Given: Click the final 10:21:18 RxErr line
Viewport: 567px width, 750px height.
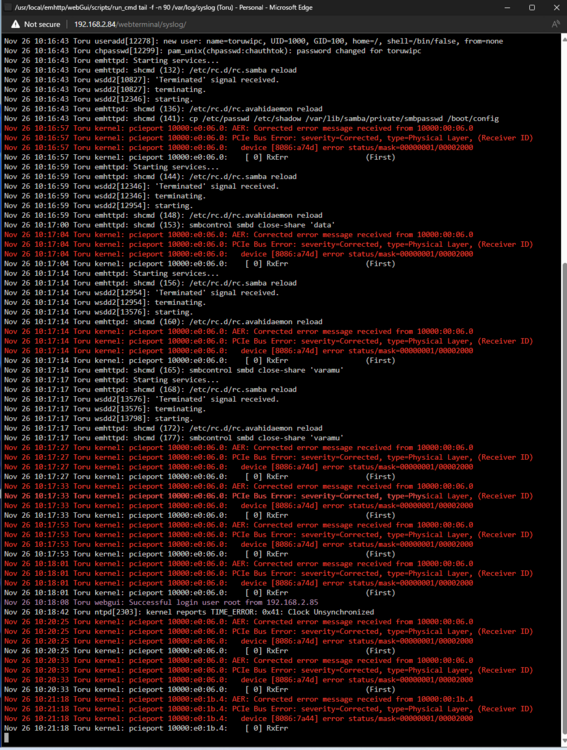Looking at the screenshot, I should [146, 728].
